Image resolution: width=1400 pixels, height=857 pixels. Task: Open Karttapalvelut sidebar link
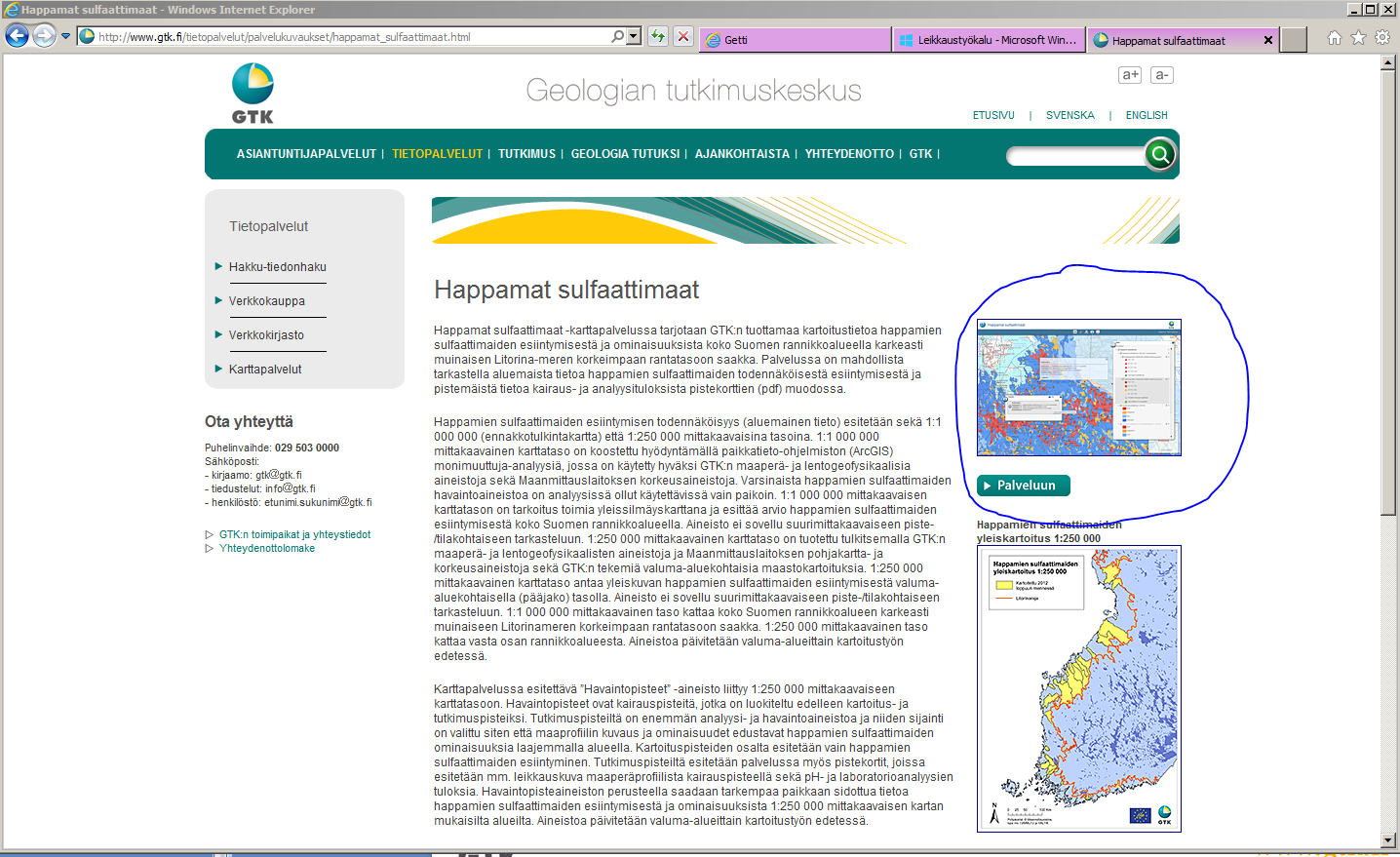(265, 370)
